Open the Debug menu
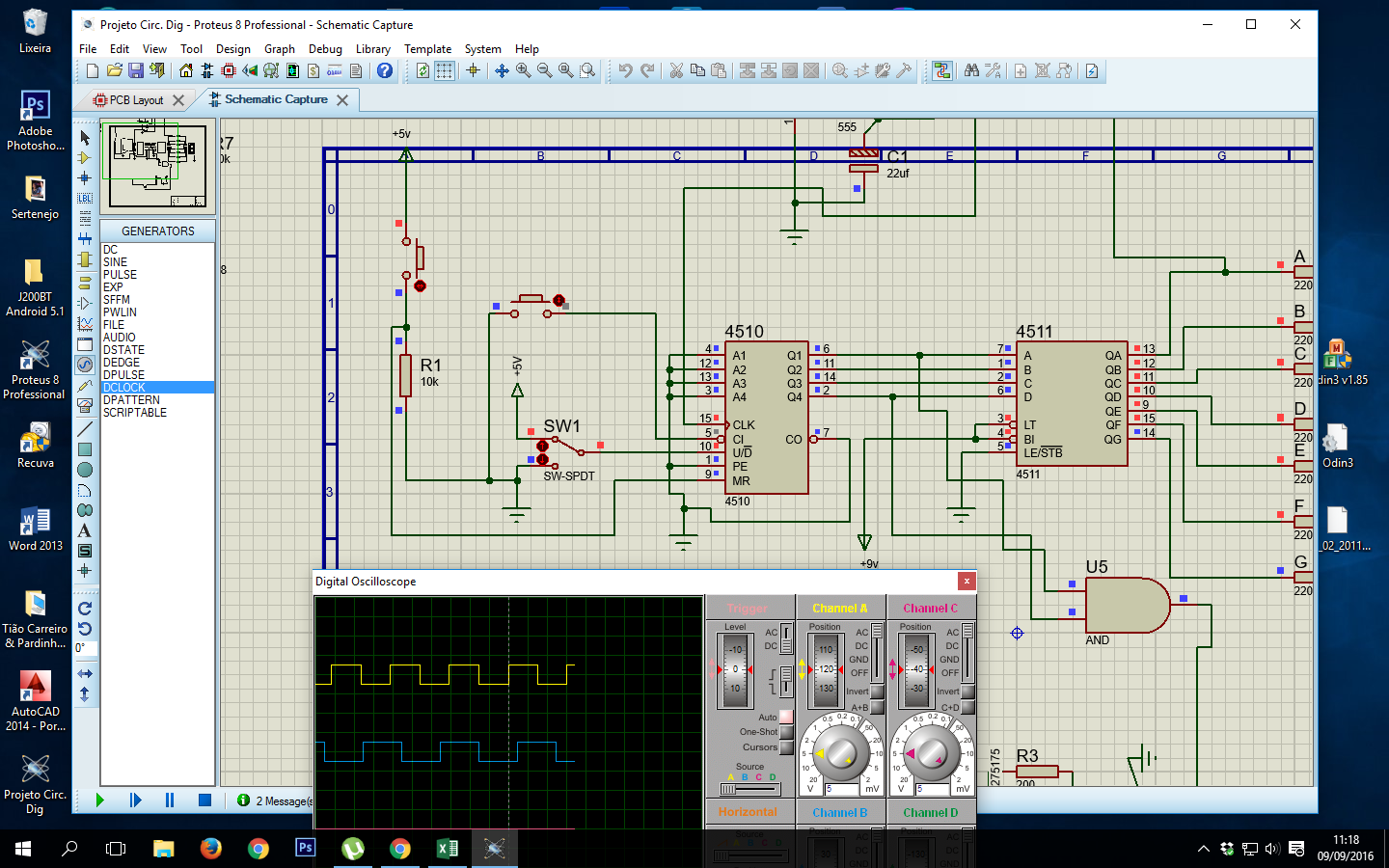1389x868 pixels. click(325, 49)
